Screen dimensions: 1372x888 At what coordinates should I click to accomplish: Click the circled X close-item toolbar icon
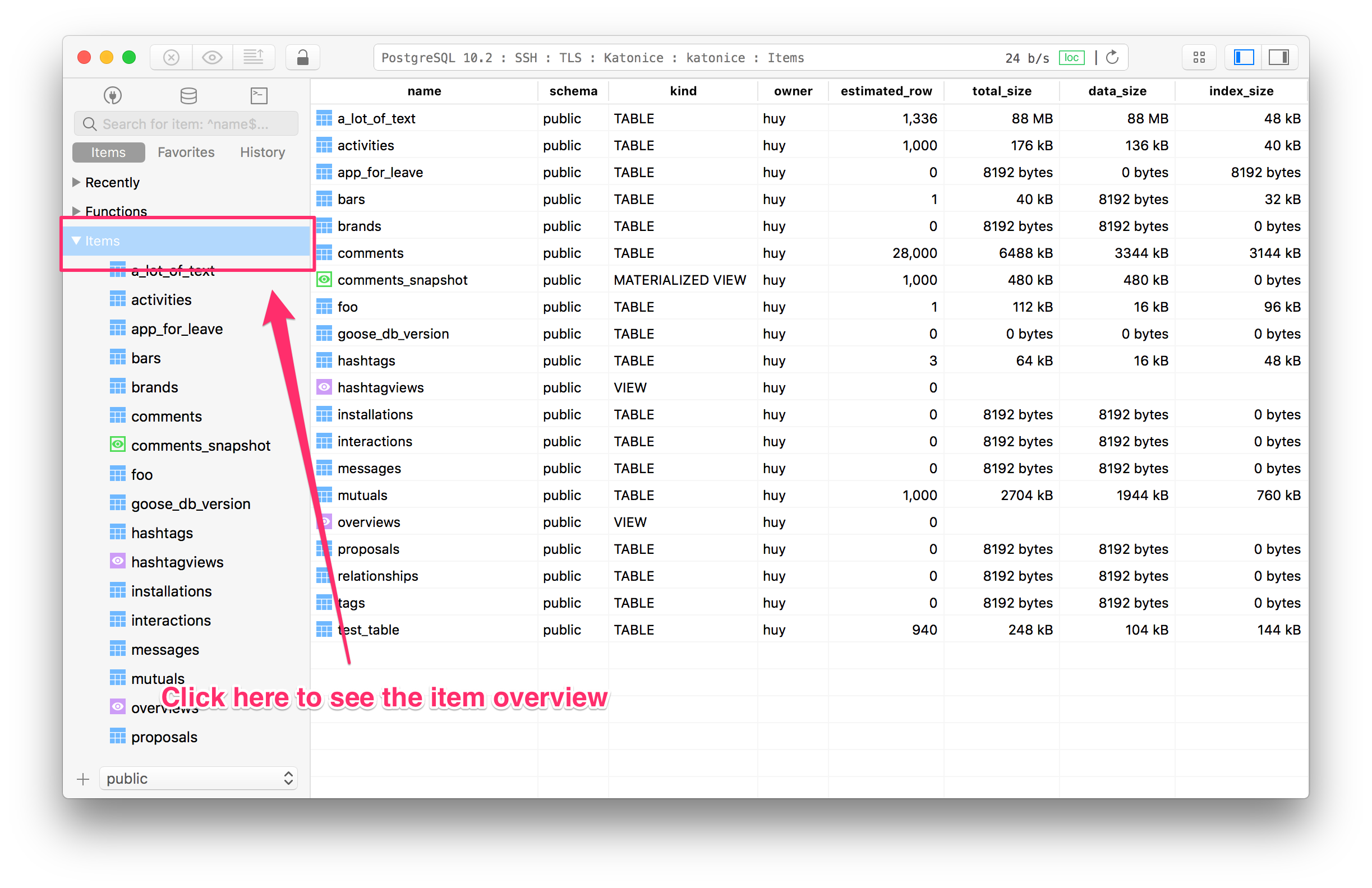[x=171, y=57]
